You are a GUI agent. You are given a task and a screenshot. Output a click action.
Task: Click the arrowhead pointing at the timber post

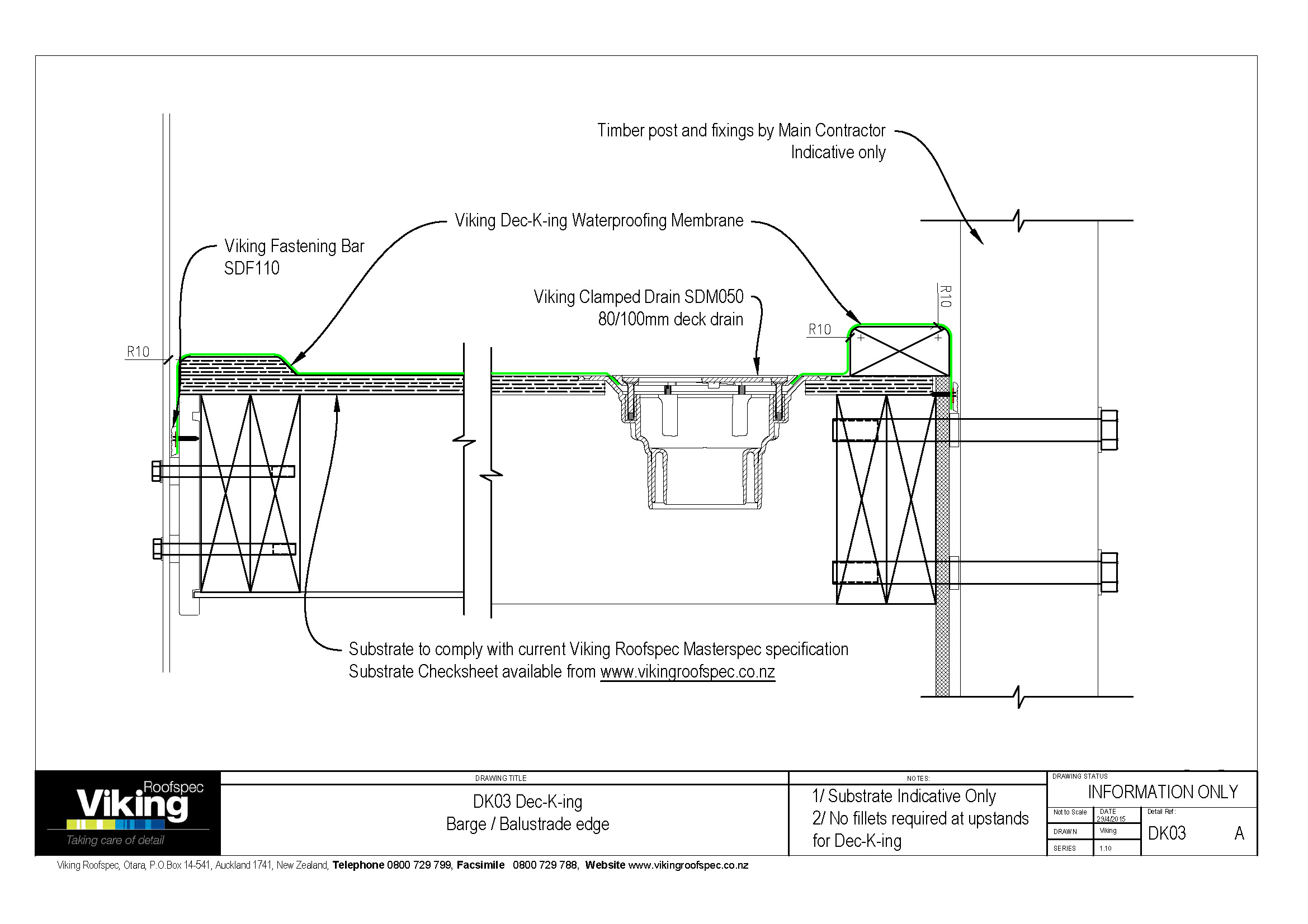pyautogui.click(x=976, y=237)
